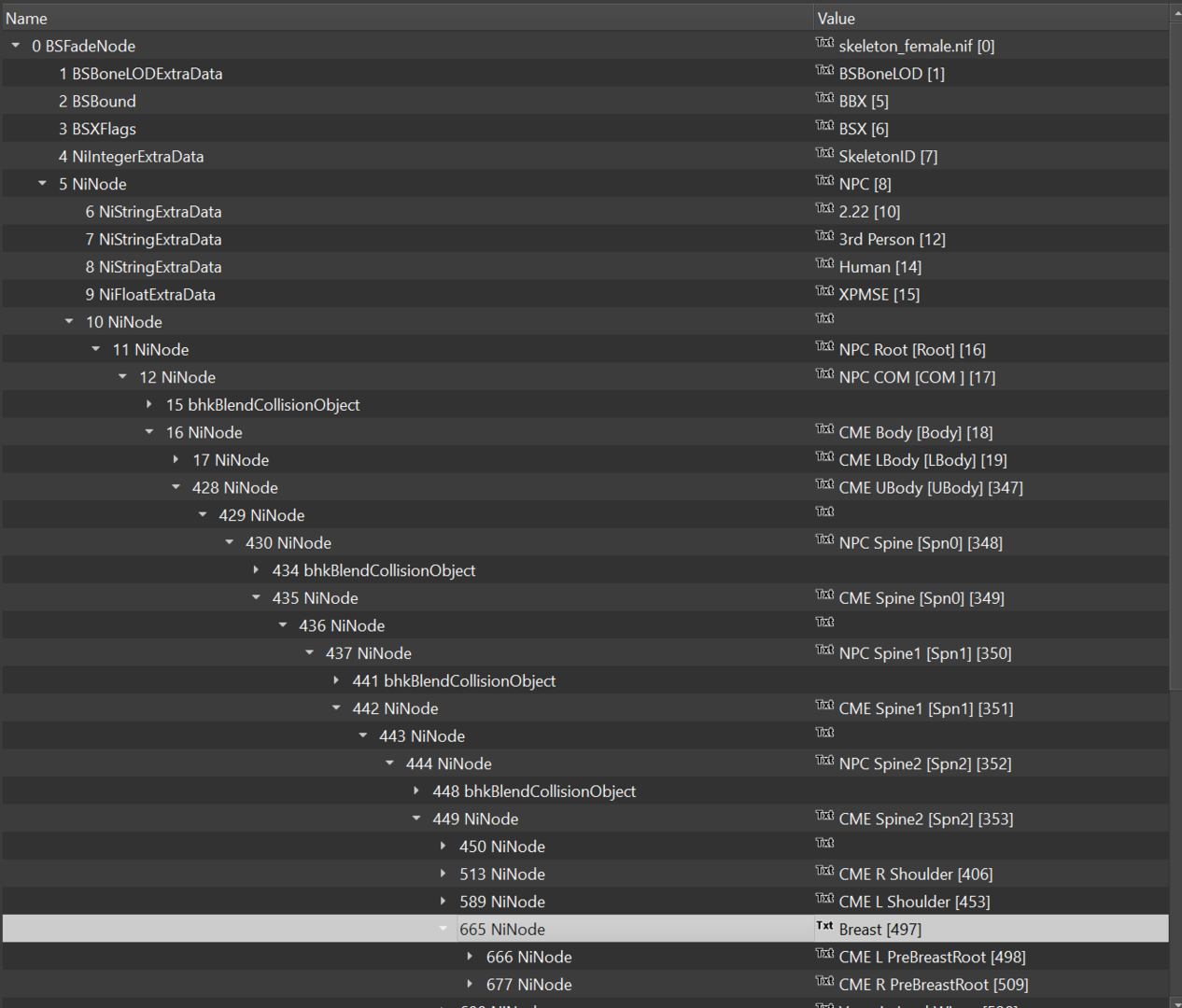The width and height of the screenshot is (1182, 1008).
Task: Select the 436 NiNode row
Action: click(585, 625)
